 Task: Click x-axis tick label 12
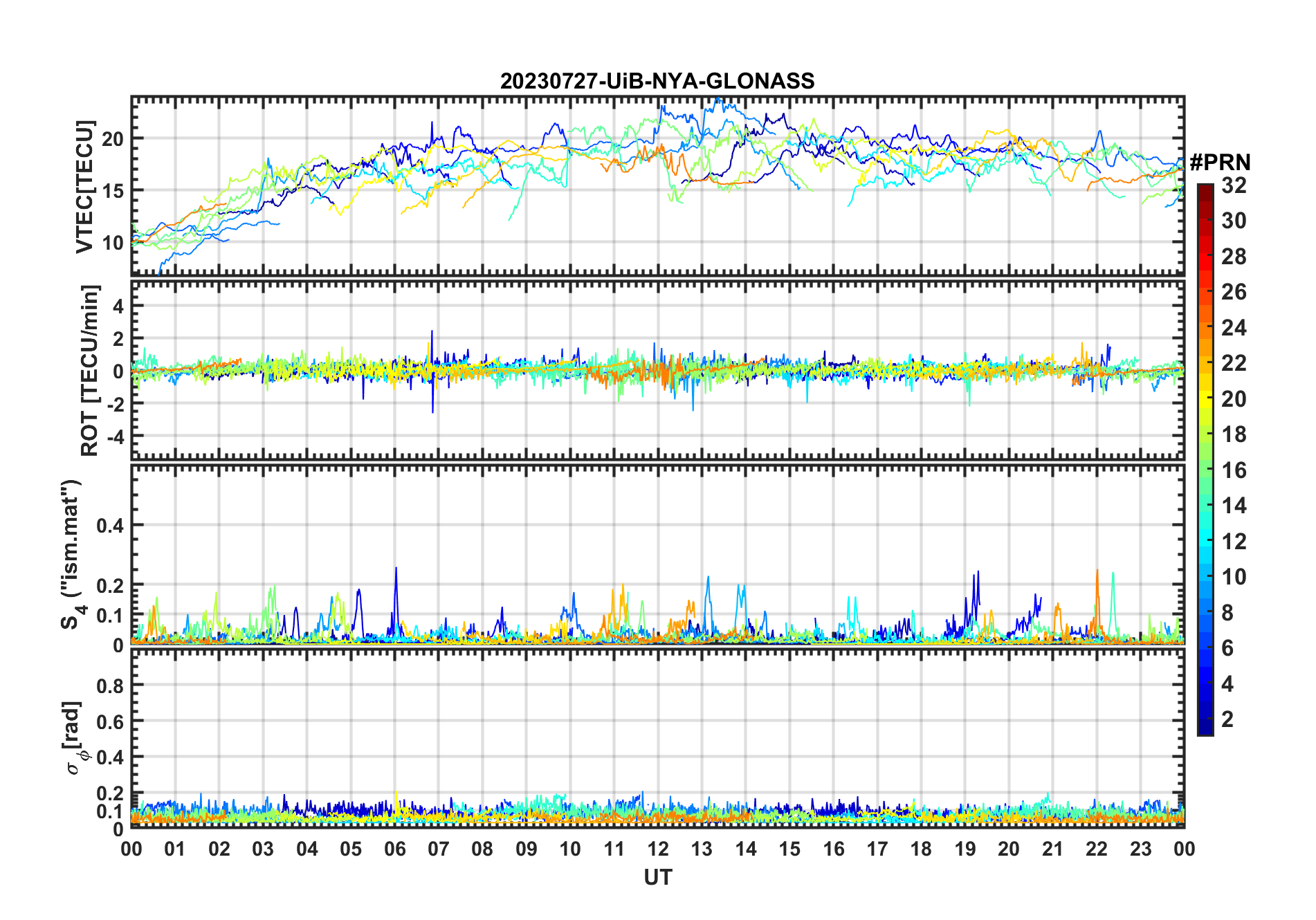tap(658, 849)
